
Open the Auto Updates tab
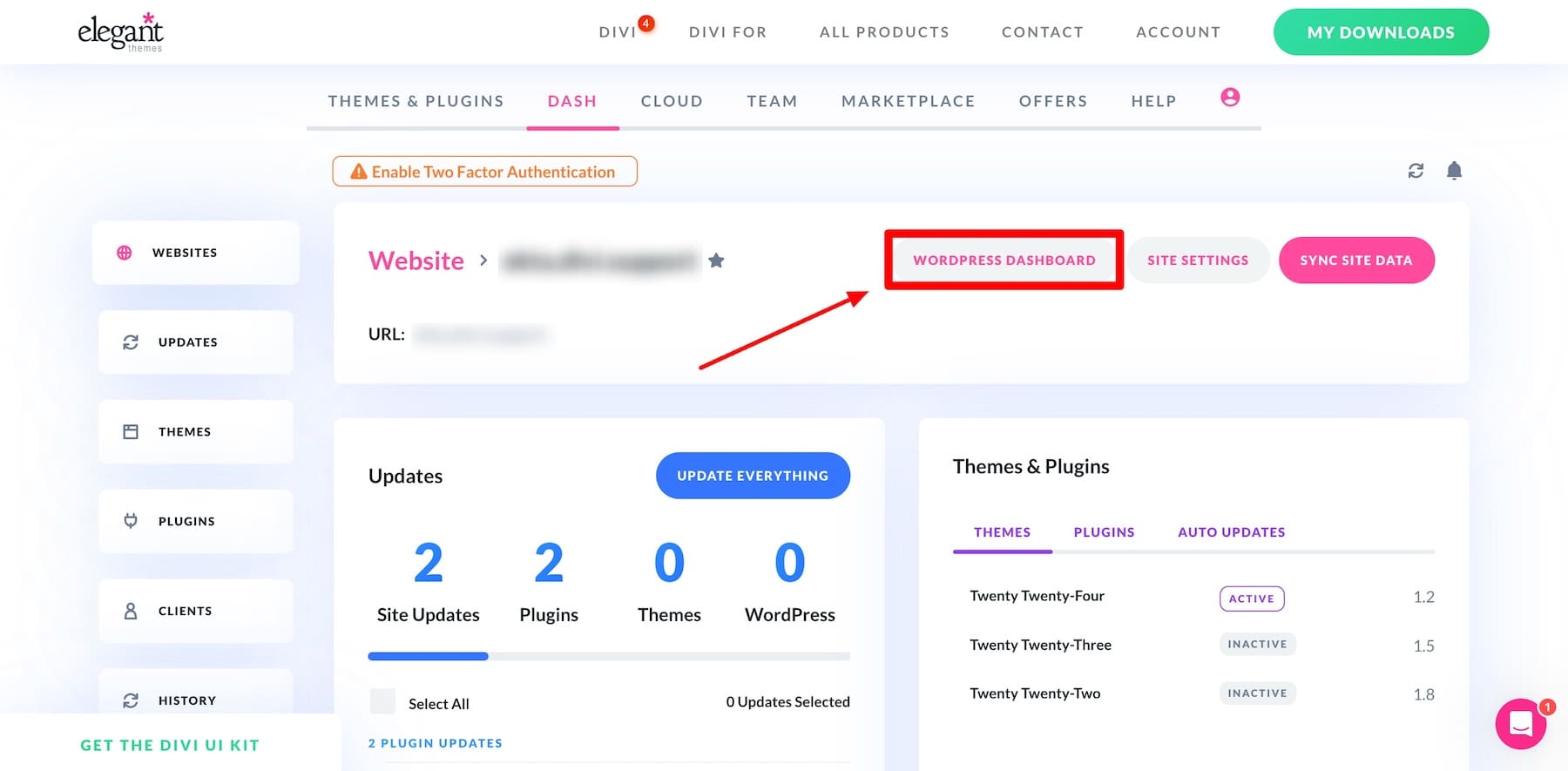[1231, 531]
